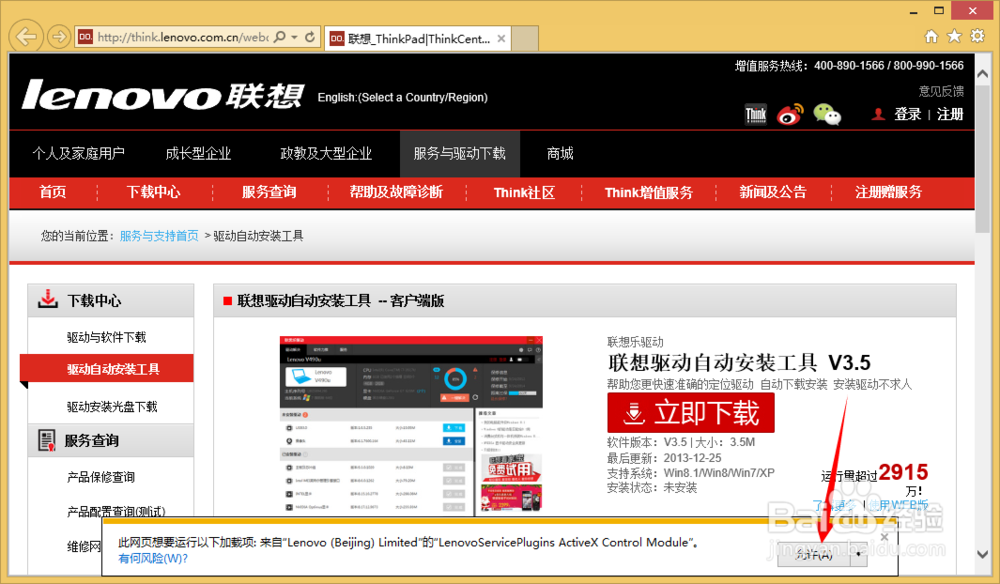This screenshot has width=1000, height=584.
Task: Click the browser Forward arrow button
Action: point(59,36)
